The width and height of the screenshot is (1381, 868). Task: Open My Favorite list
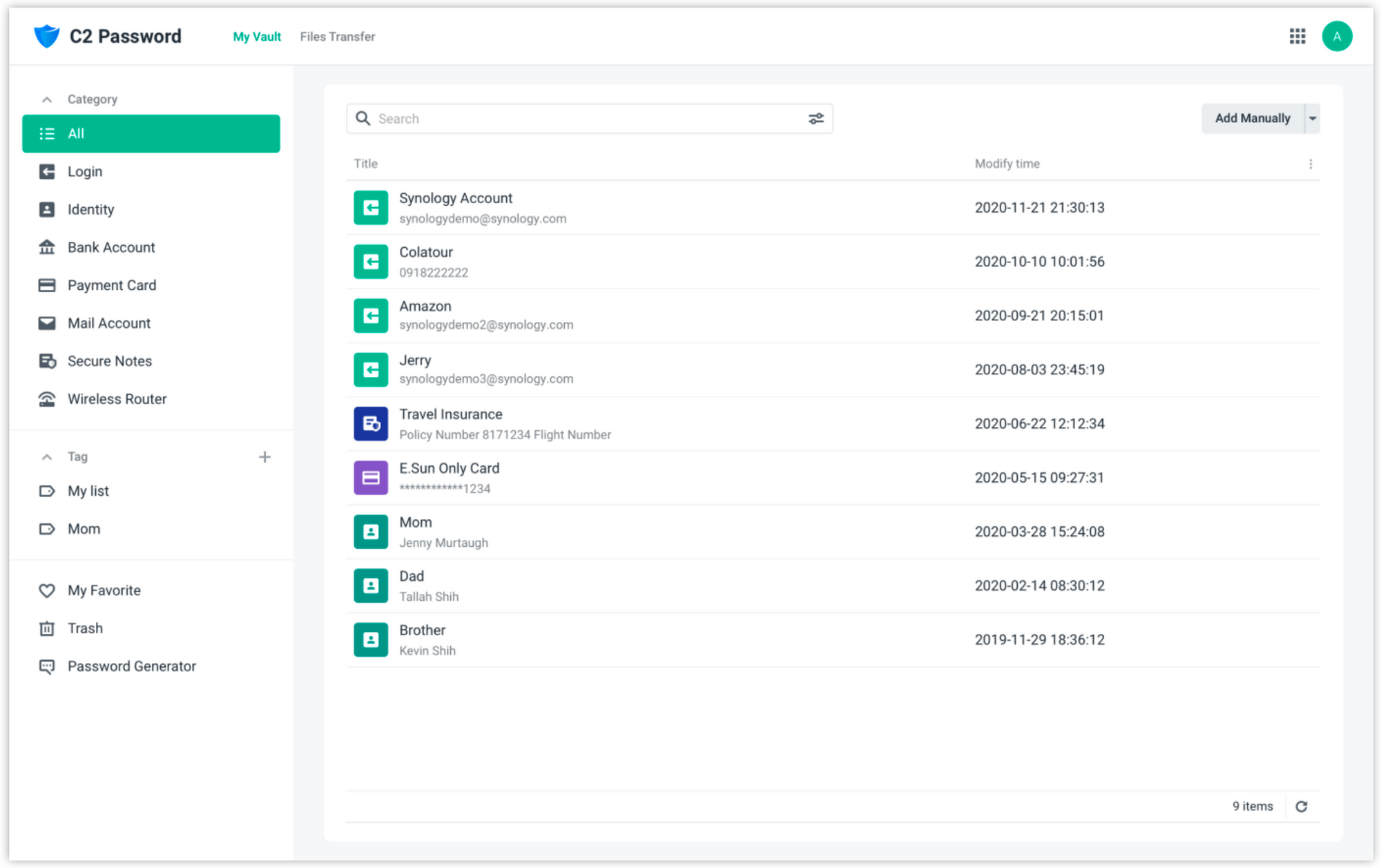[104, 590]
